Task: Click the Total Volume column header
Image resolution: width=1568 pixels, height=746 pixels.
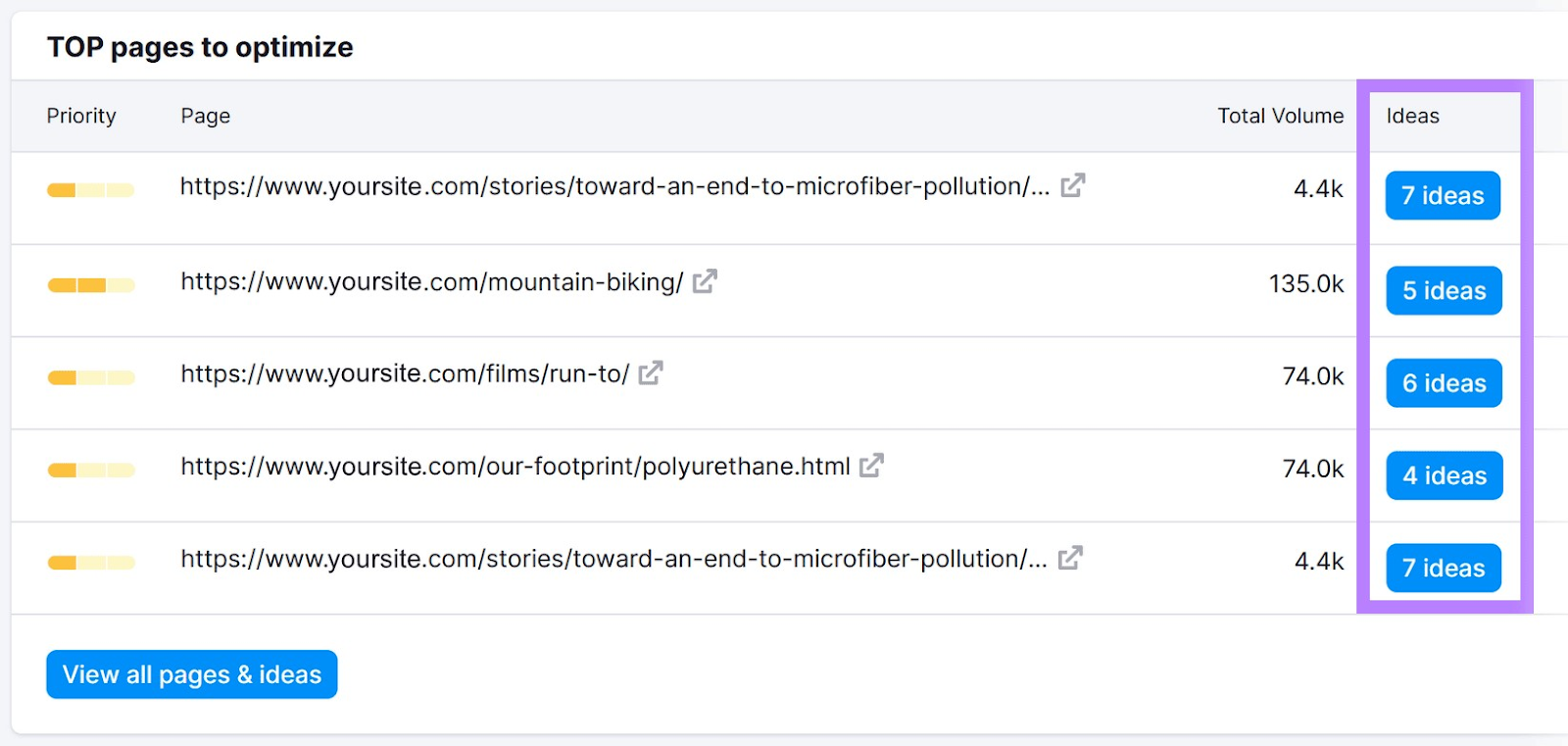Action: (1281, 116)
